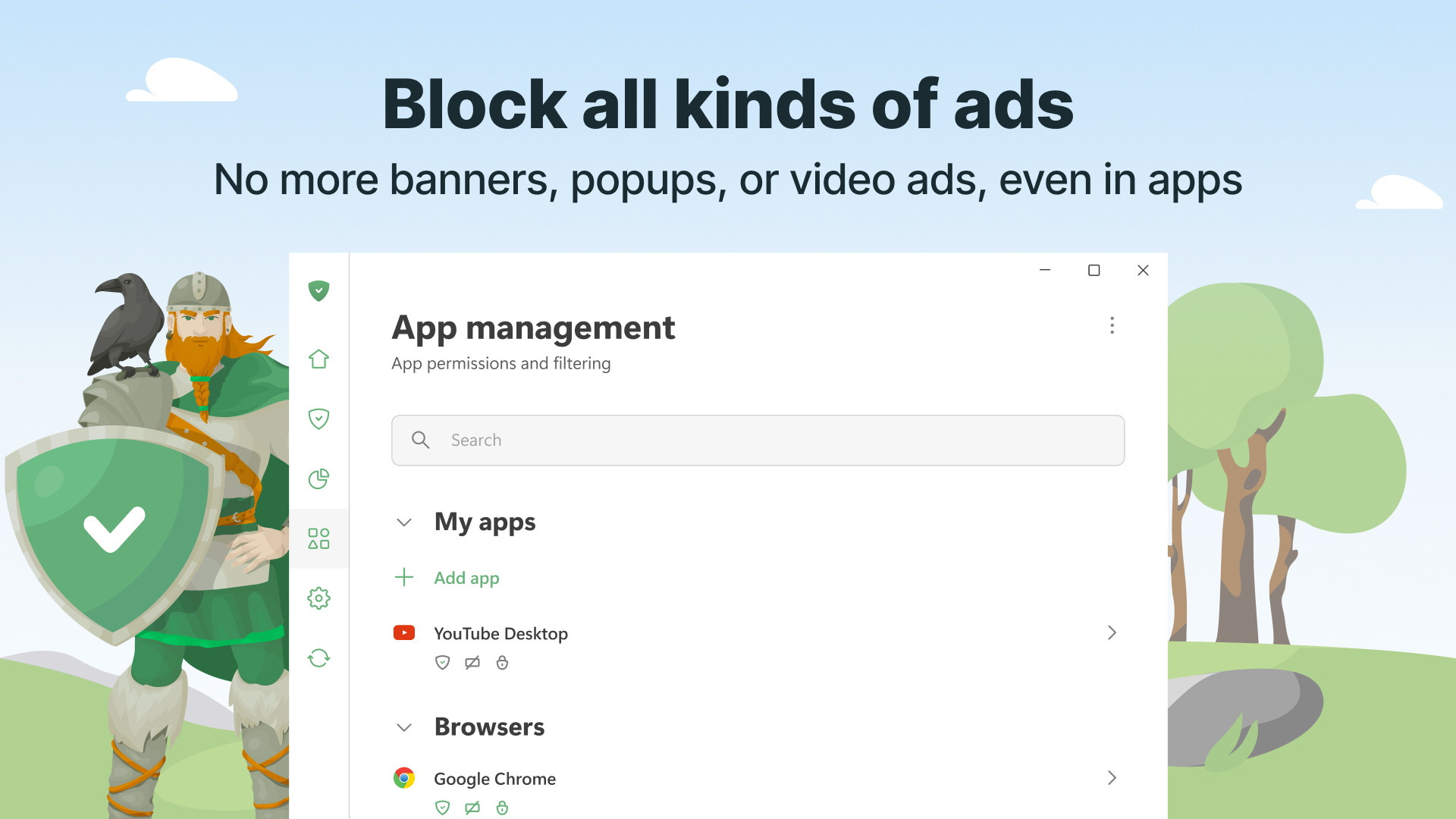Collapse the My apps section
This screenshot has height=819, width=1456.
tap(403, 522)
